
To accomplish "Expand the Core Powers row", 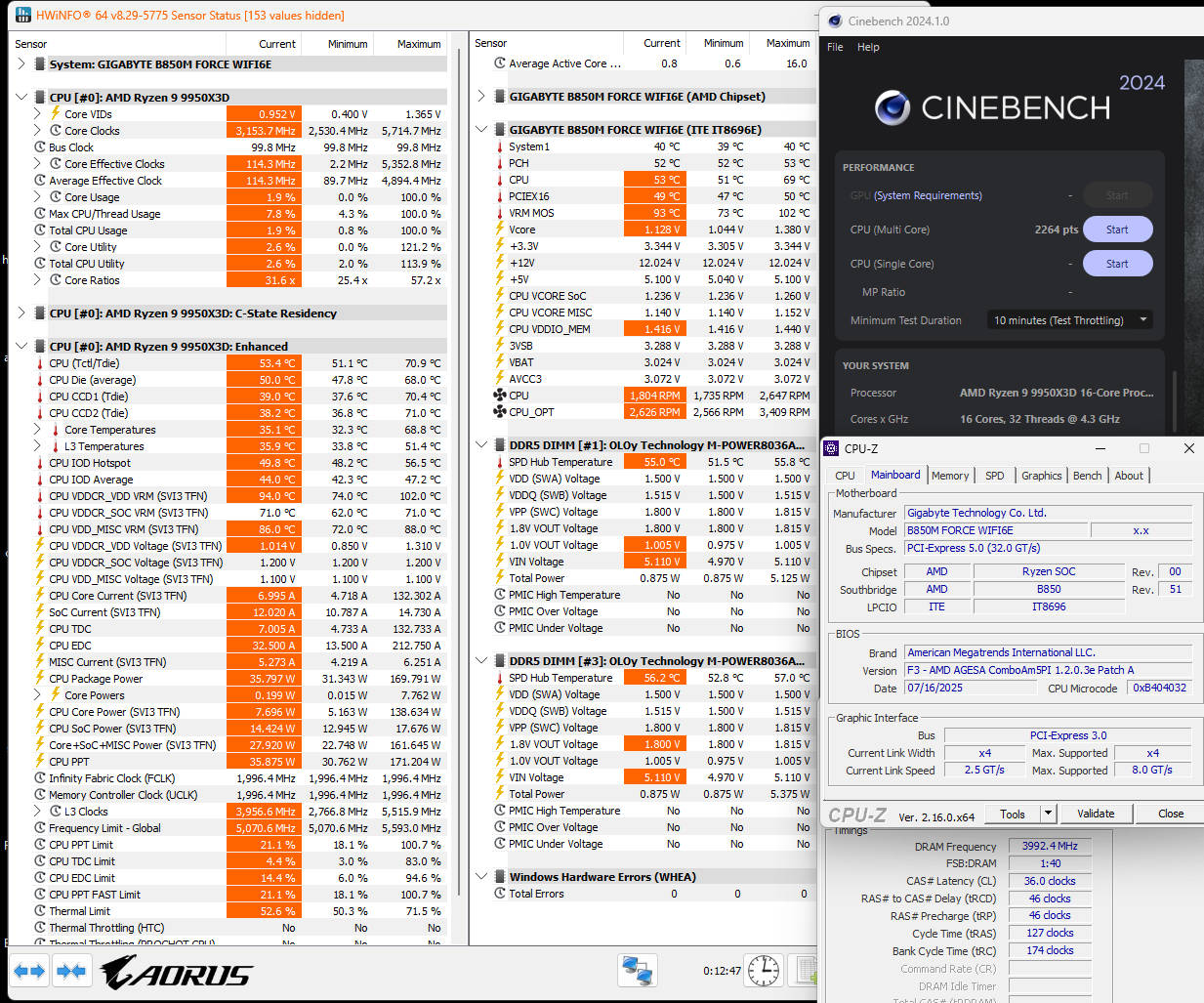I will pos(37,695).
